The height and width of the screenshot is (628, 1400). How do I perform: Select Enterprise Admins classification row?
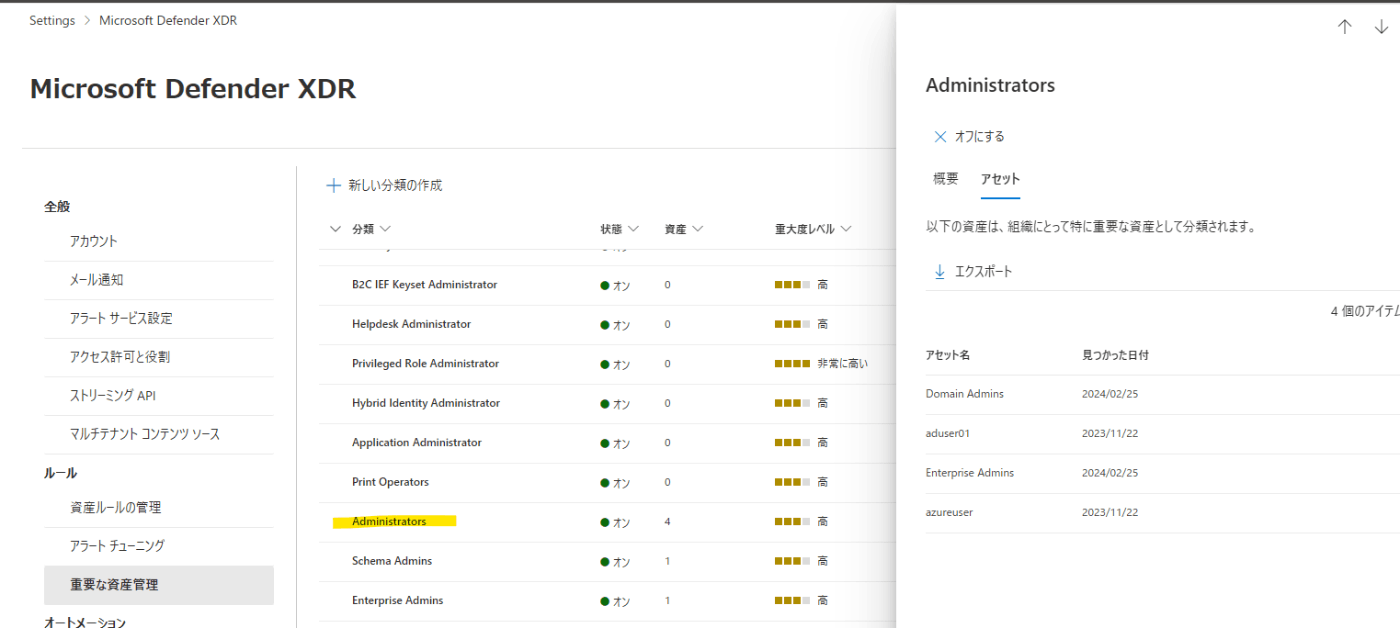tap(608, 601)
